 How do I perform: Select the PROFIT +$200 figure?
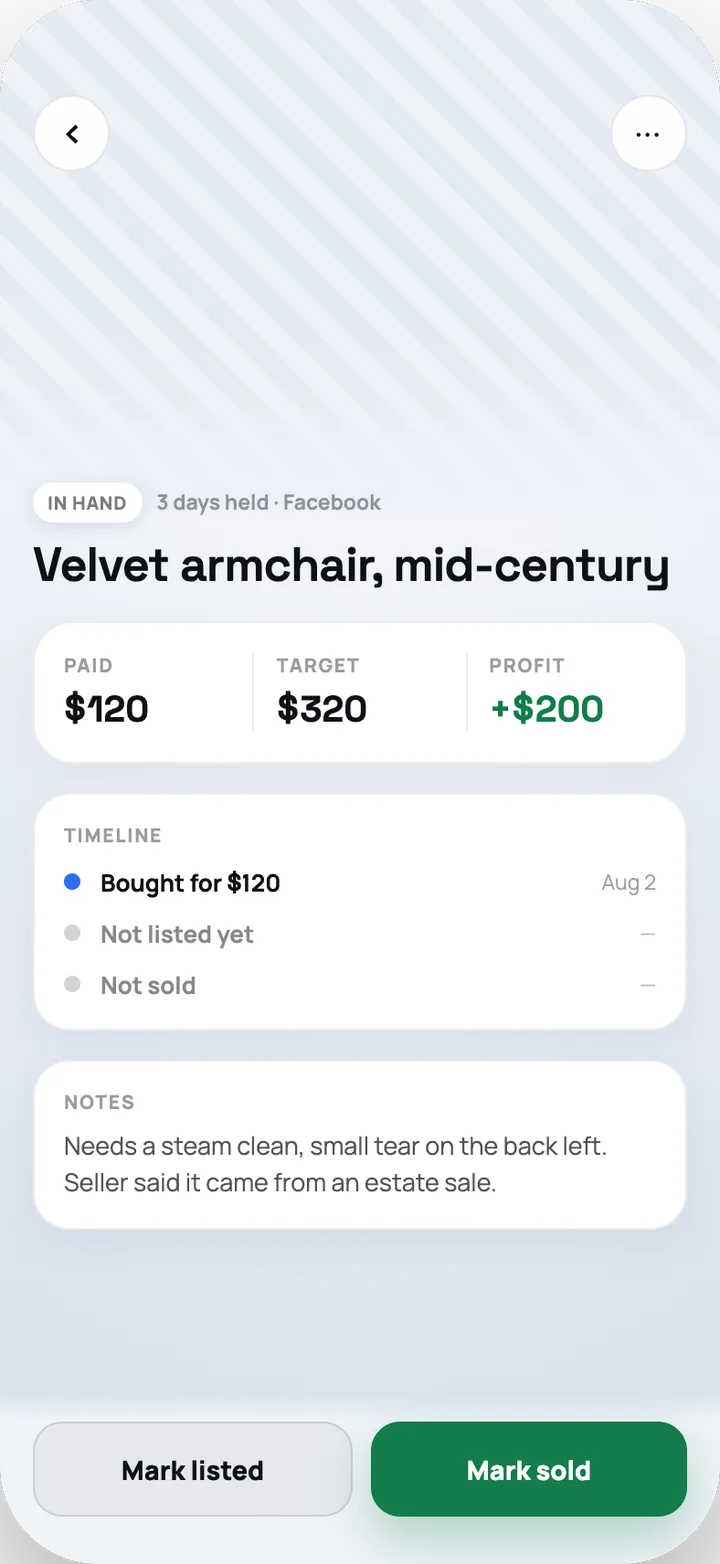(547, 708)
